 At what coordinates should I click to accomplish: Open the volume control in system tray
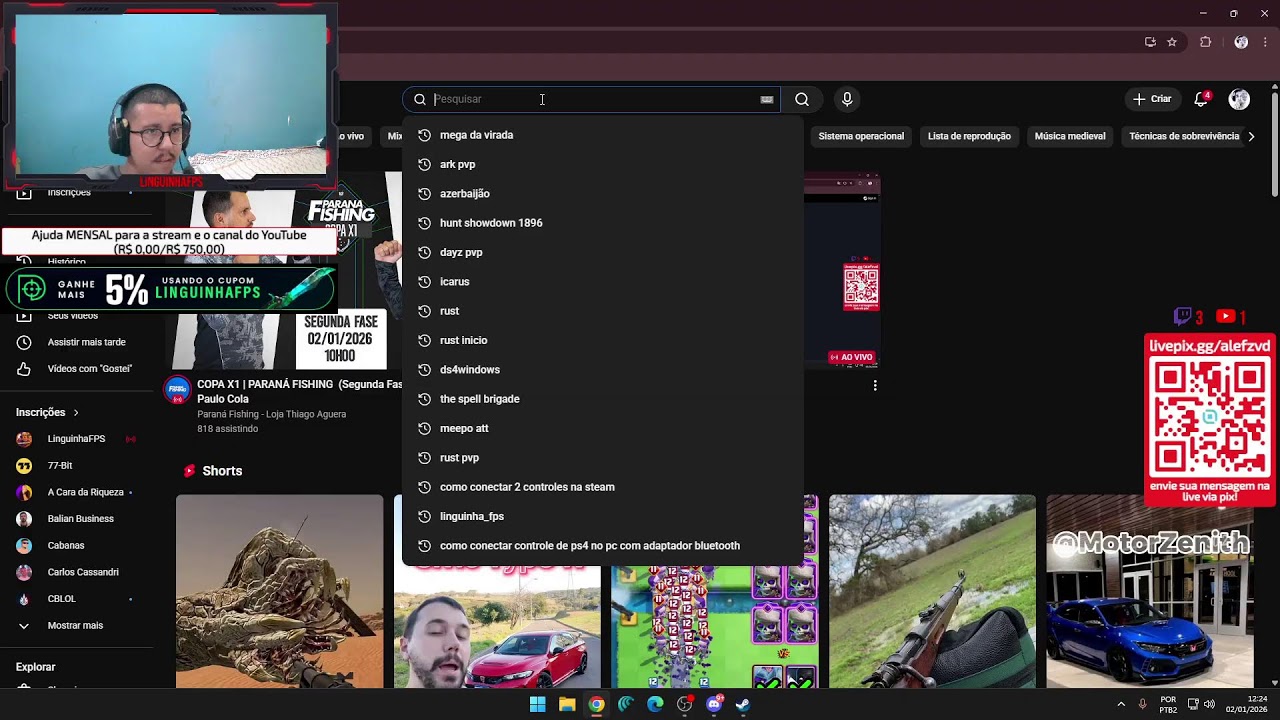[x=1209, y=704]
